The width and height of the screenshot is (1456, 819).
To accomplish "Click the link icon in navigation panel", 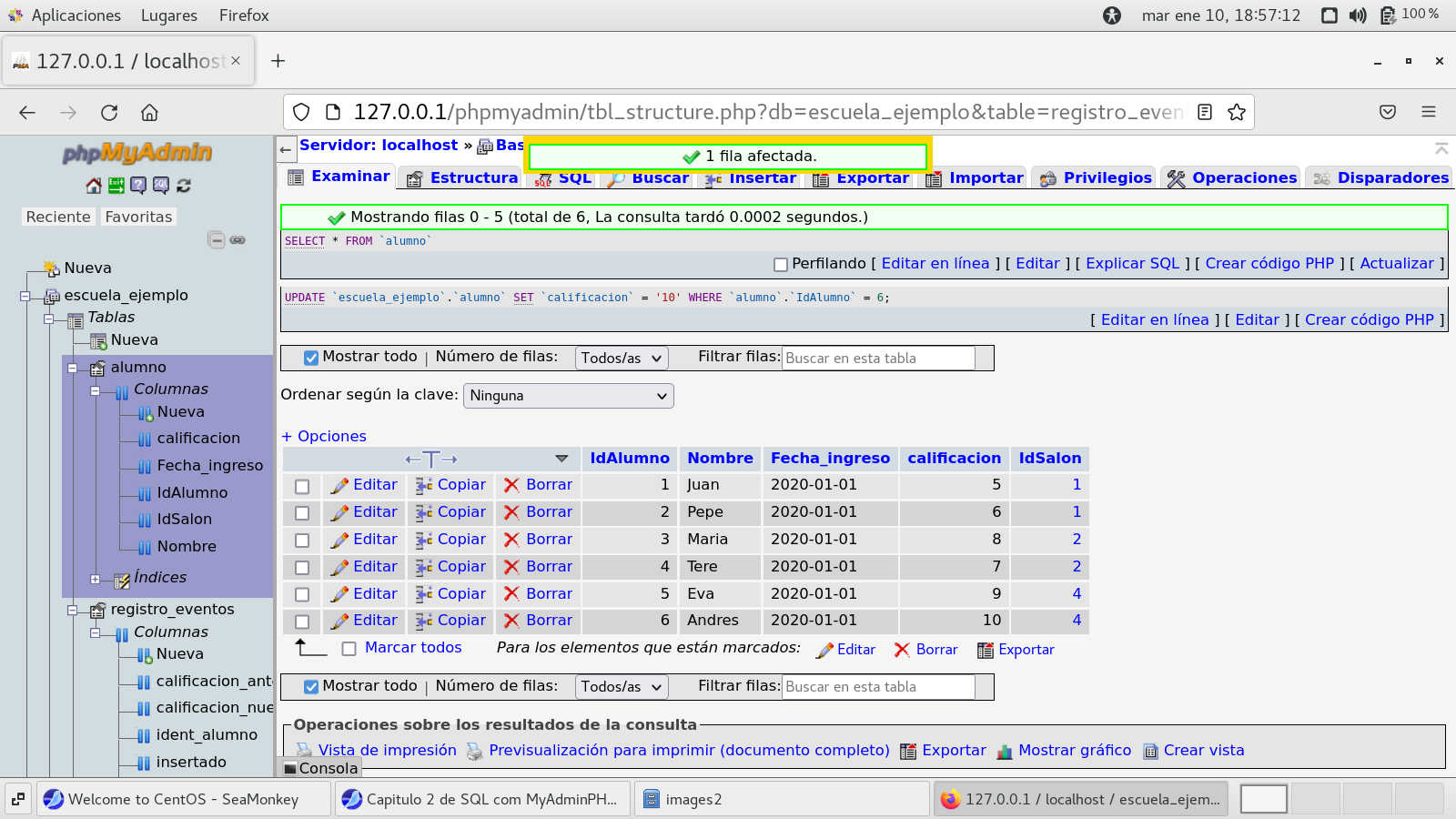I will 238,240.
